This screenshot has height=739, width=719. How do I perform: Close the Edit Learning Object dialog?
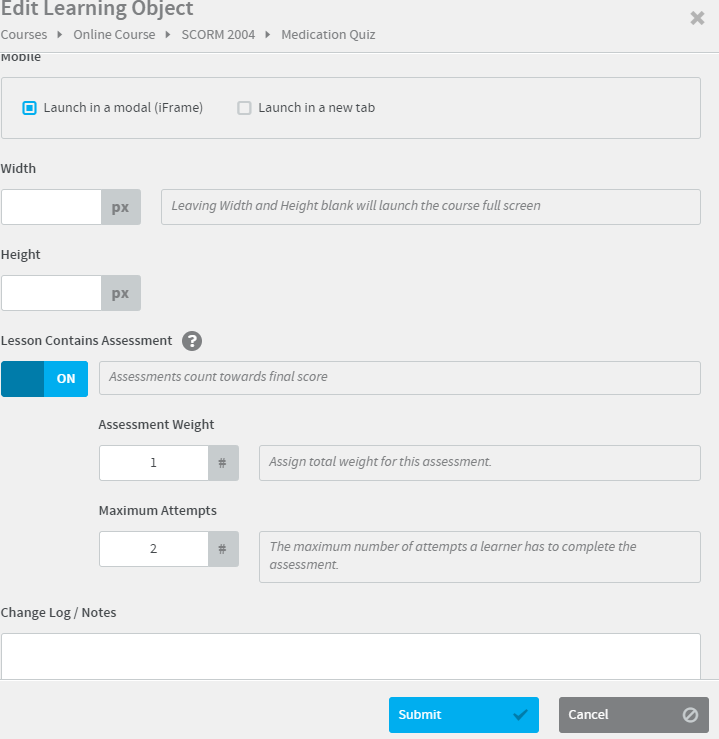coord(697,17)
